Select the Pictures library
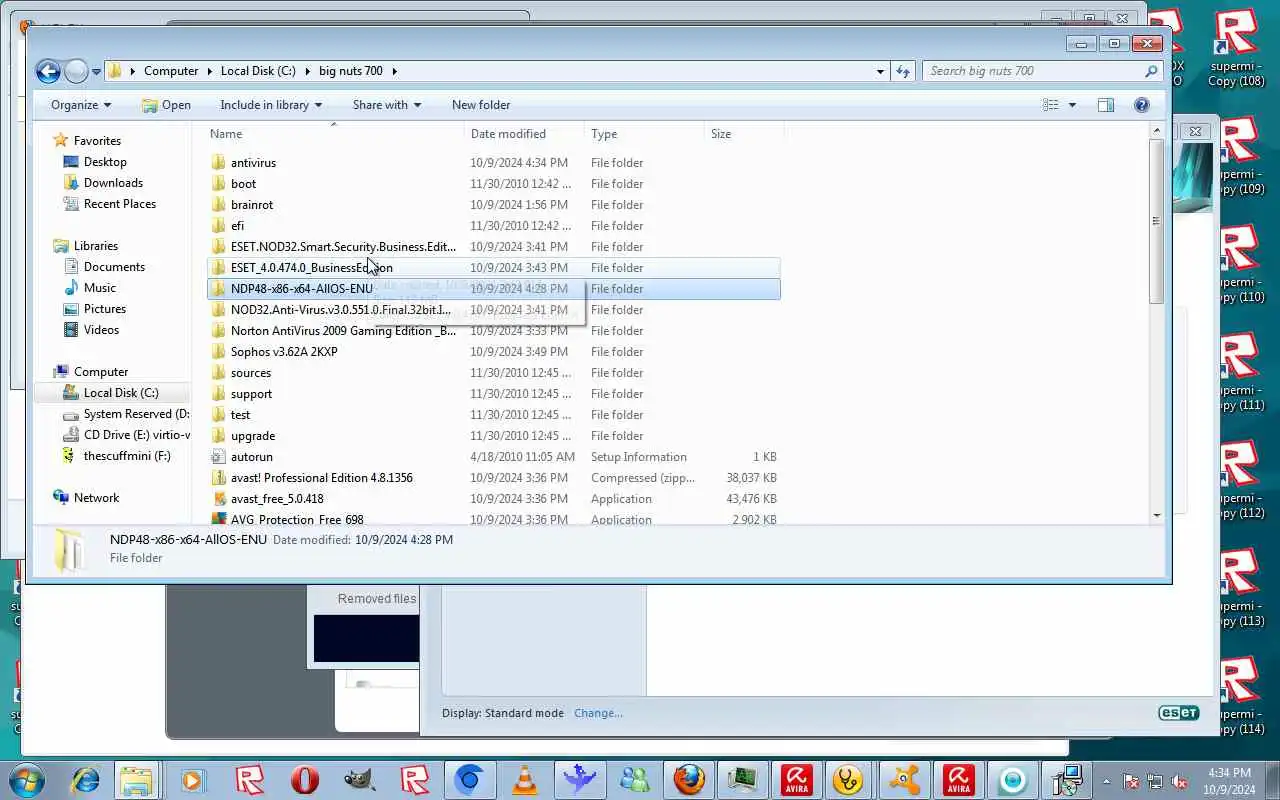The width and height of the screenshot is (1280, 800). pos(105,309)
